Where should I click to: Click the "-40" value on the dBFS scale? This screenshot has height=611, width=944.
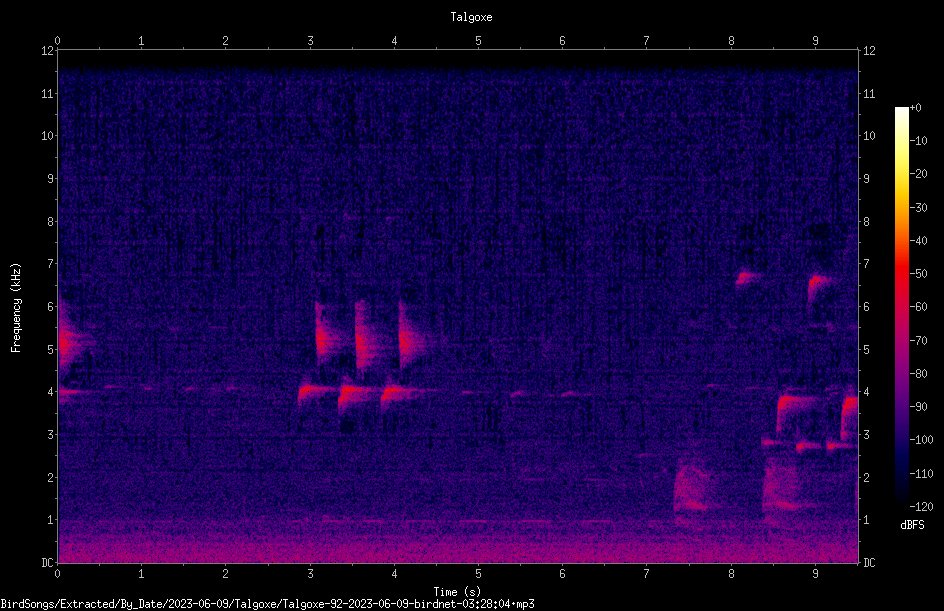pos(919,241)
